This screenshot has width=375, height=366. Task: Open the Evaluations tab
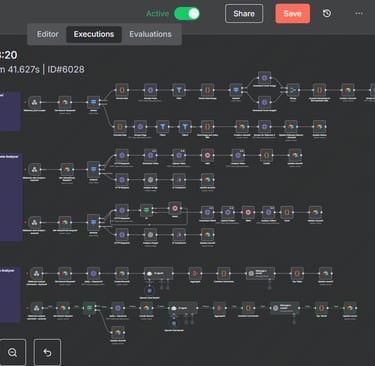(150, 34)
